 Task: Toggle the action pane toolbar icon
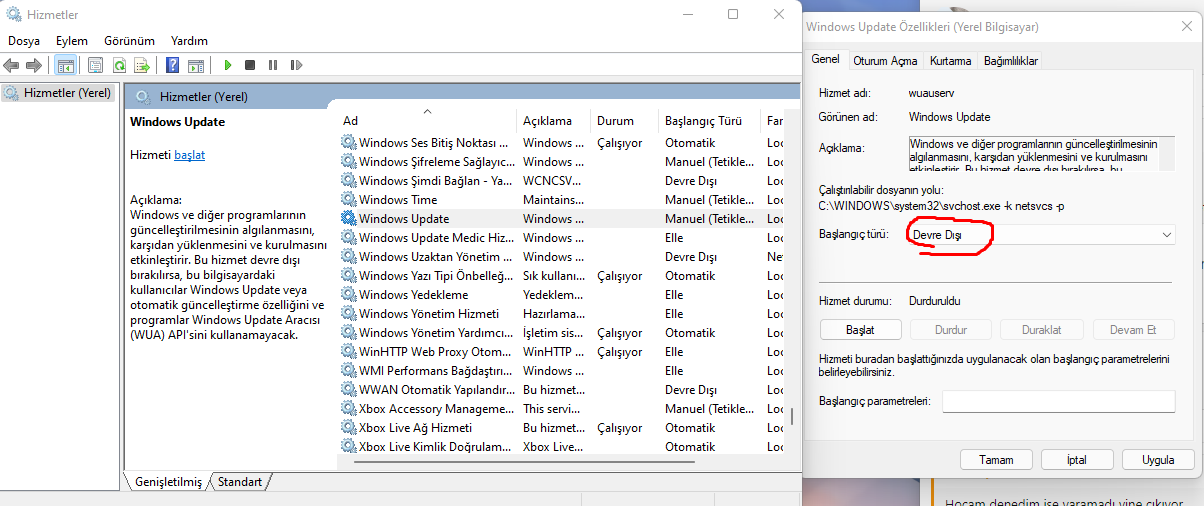(195, 65)
